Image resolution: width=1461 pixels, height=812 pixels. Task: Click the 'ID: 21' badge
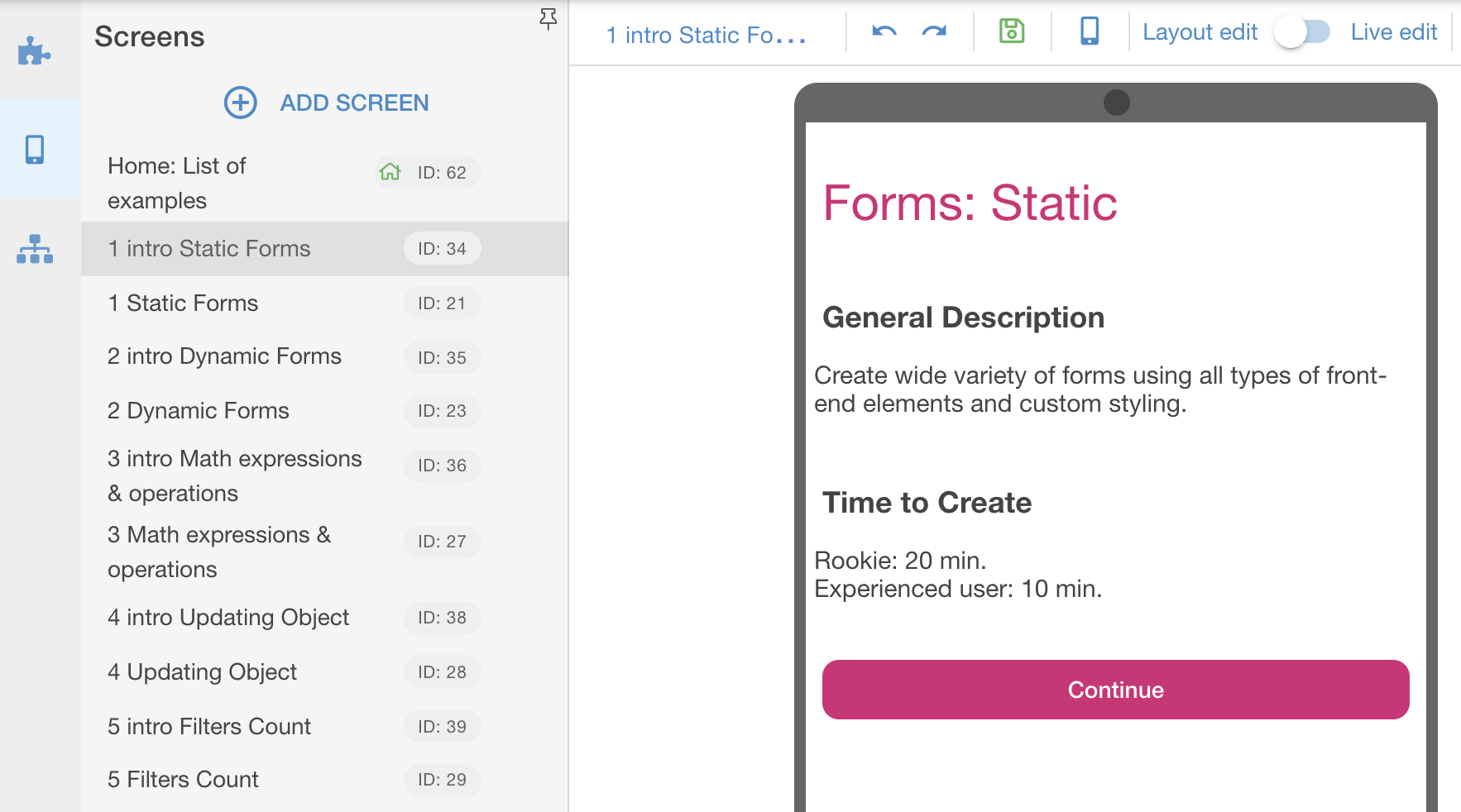tap(442, 303)
